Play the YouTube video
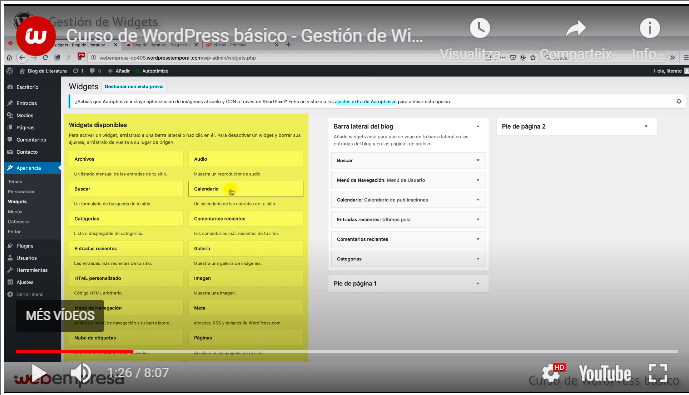 tap(39, 373)
